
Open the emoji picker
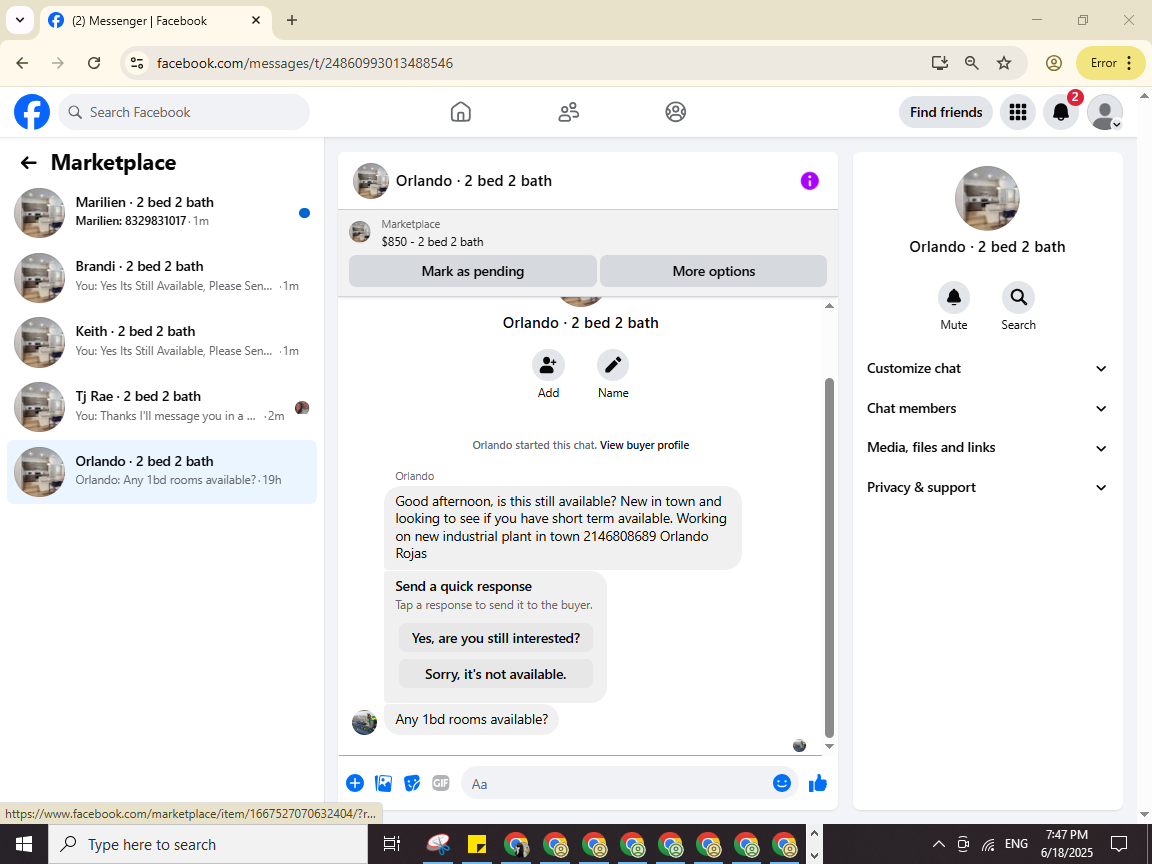(x=782, y=783)
